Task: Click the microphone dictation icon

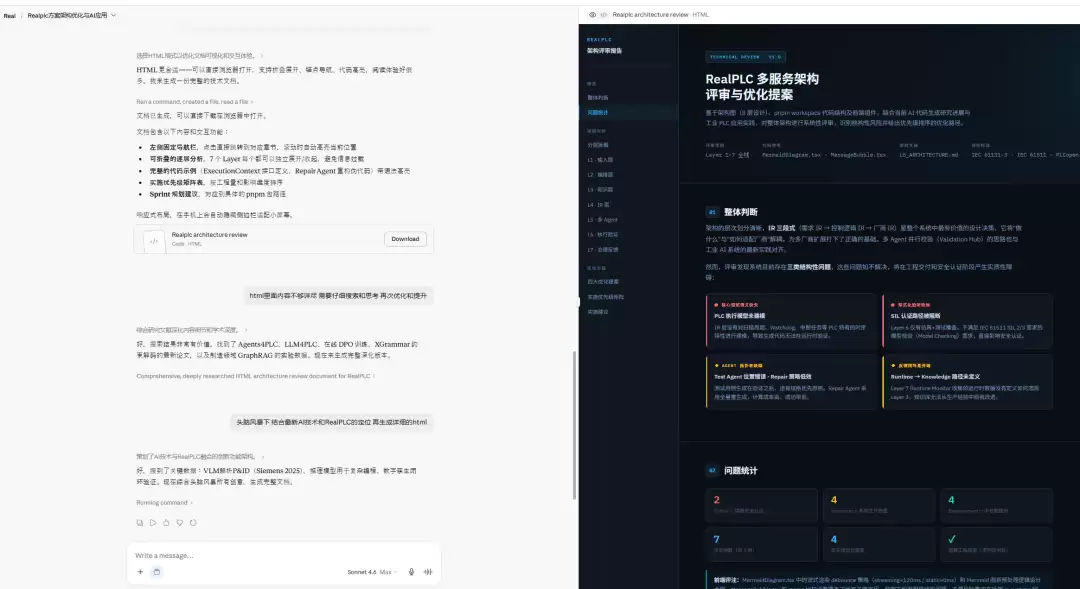Action: (x=411, y=572)
